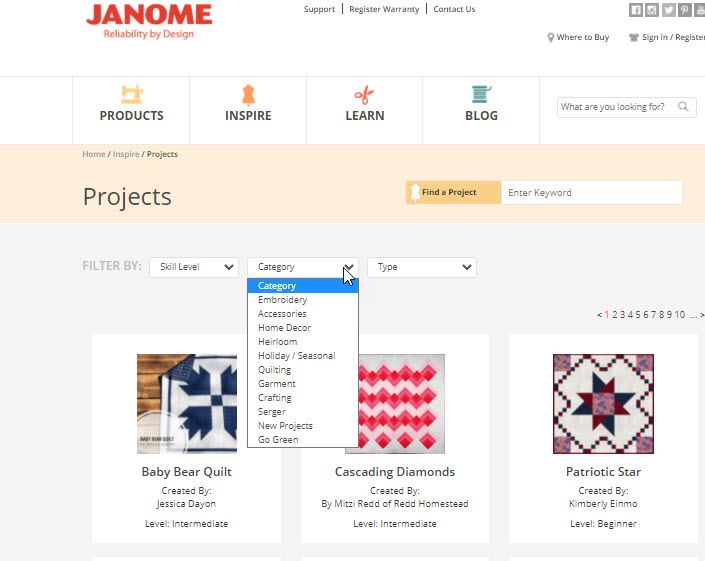Click the Janome logo
The image size is (705, 561).
[149, 21]
